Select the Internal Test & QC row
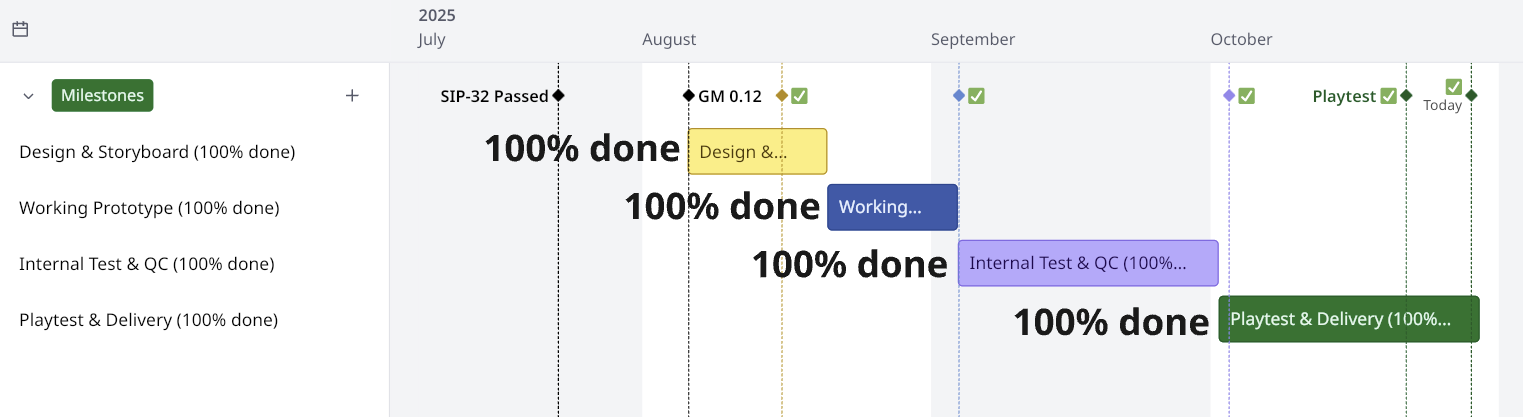This screenshot has width=1523, height=417. pos(146,264)
